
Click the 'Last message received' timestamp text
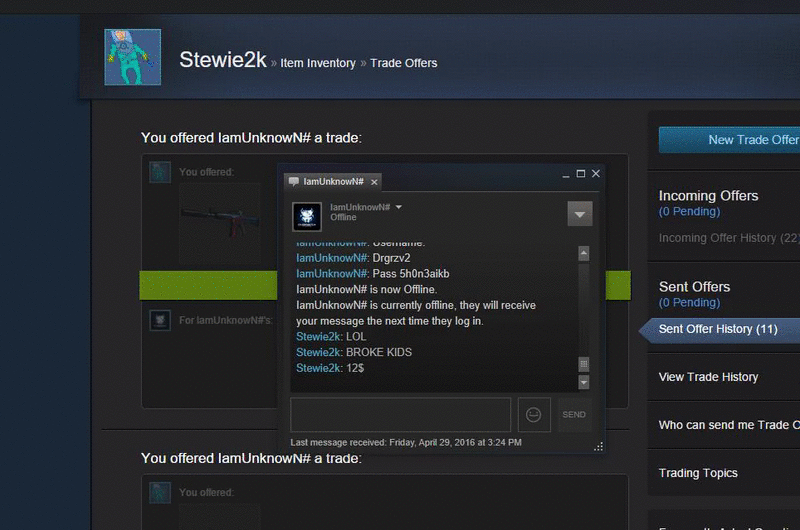(406, 442)
